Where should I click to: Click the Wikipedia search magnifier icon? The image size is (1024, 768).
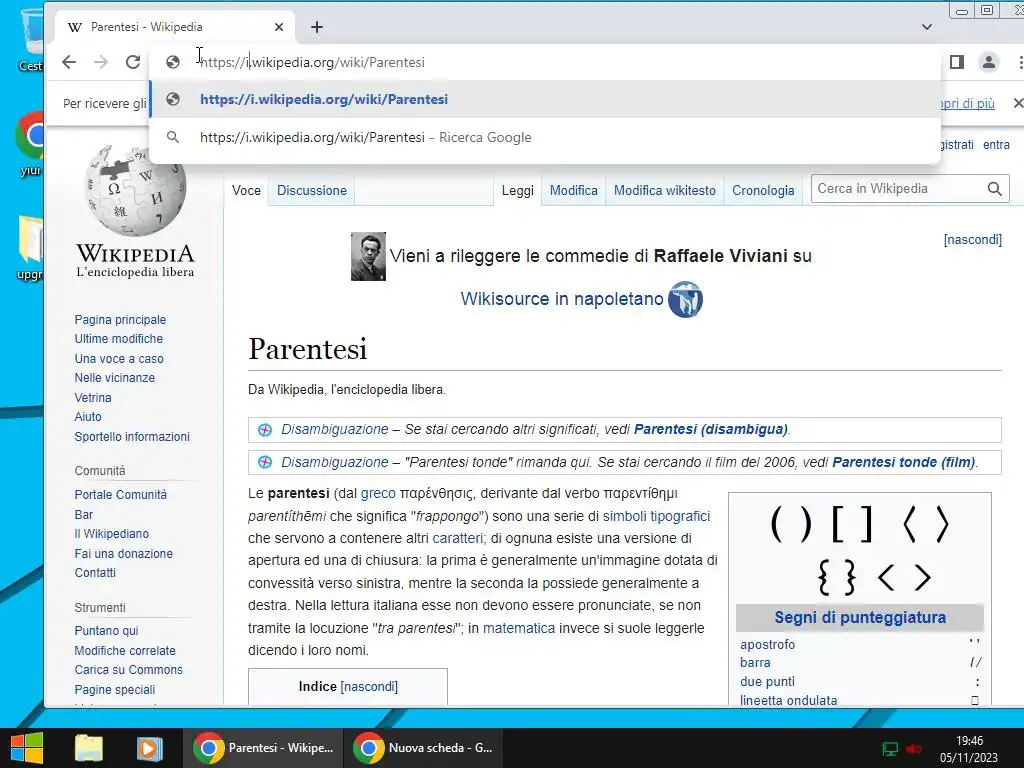point(995,189)
